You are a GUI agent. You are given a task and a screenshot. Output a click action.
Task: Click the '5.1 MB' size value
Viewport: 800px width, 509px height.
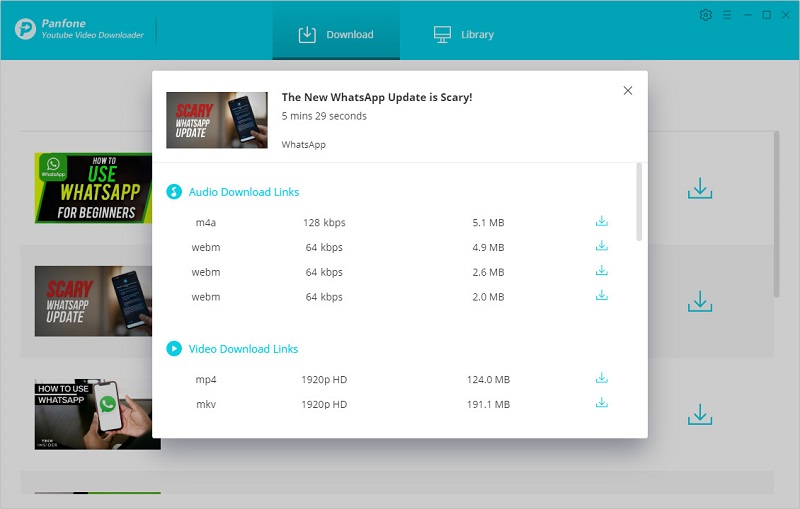point(488,222)
